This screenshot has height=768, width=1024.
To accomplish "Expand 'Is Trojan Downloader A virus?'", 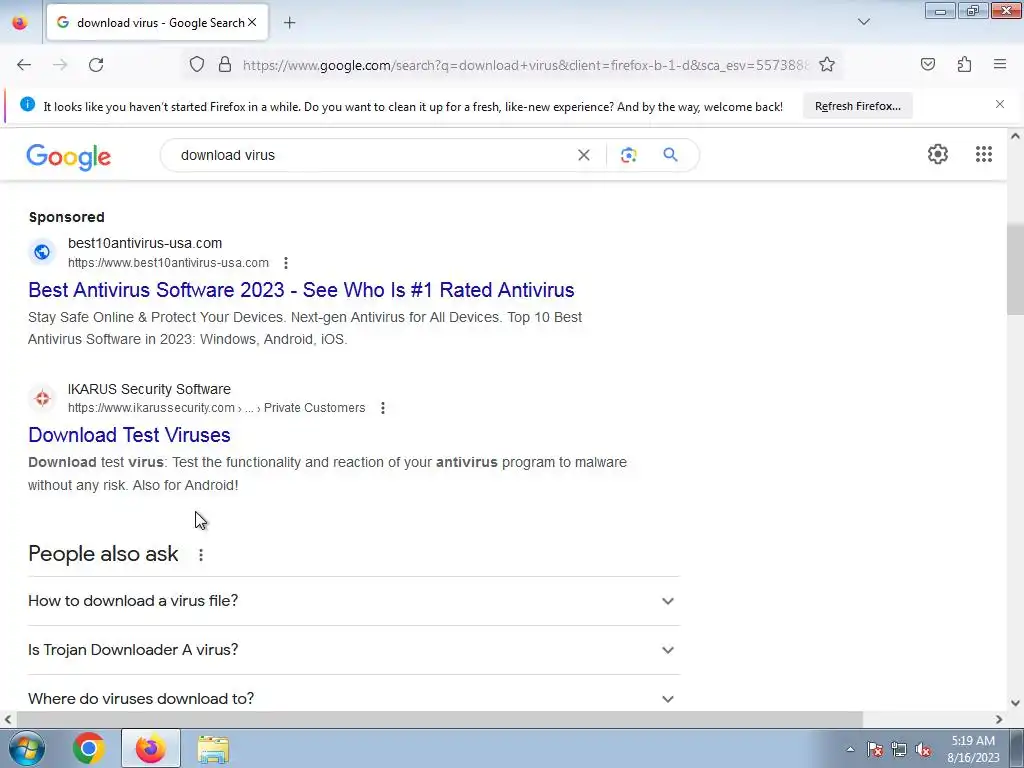I will 353,650.
